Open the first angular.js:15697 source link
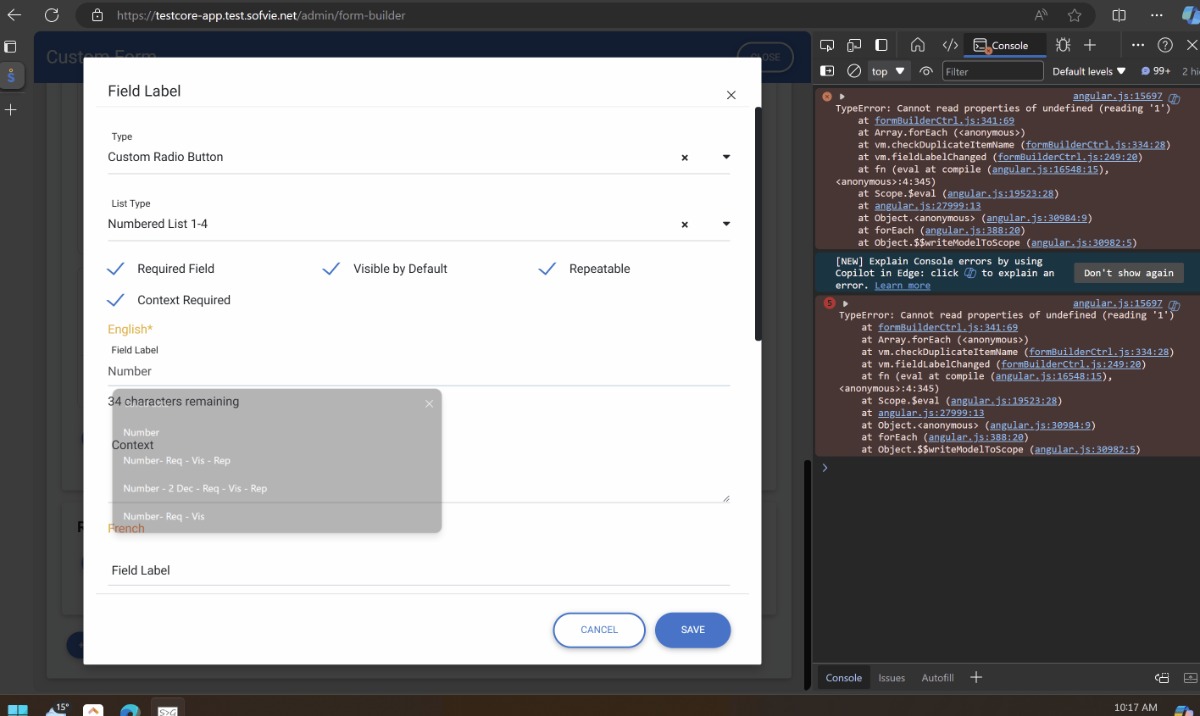The height and width of the screenshot is (716, 1200). pos(1117,97)
